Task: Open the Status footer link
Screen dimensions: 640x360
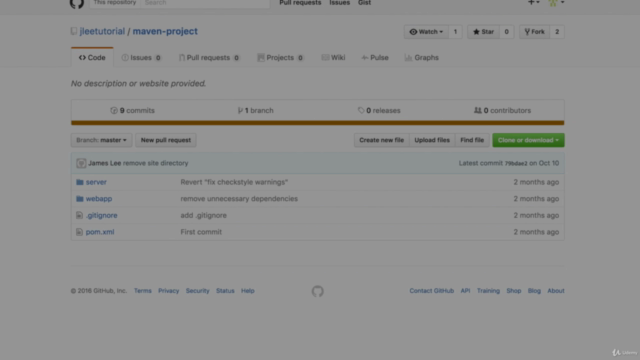Action: 225,291
